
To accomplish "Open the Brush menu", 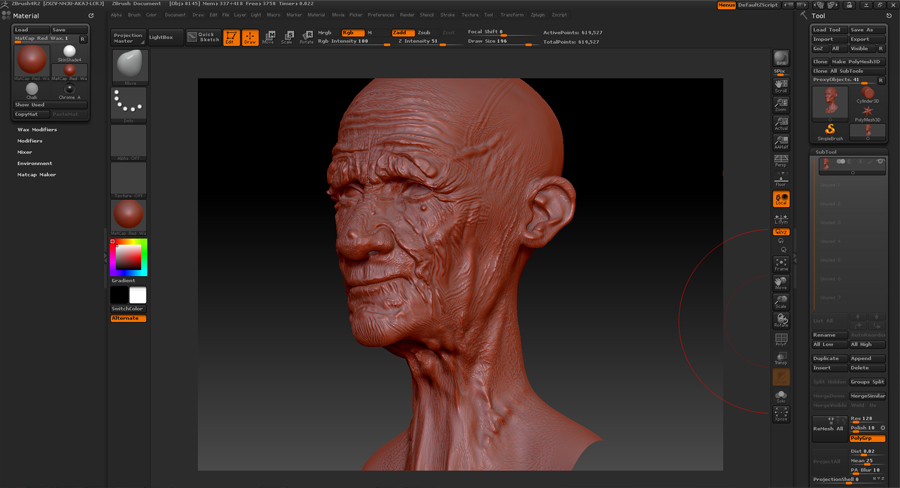I will pyautogui.click(x=134, y=15).
